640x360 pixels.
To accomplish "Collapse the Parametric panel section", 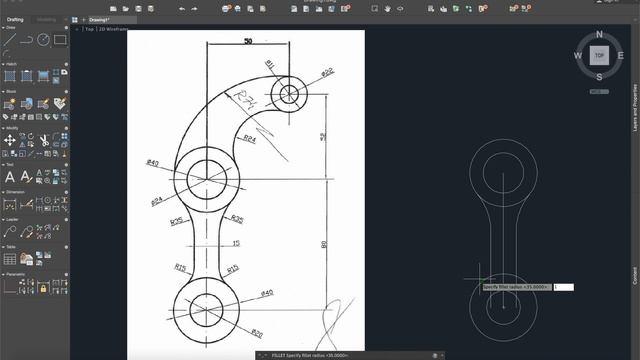I will [3, 274].
